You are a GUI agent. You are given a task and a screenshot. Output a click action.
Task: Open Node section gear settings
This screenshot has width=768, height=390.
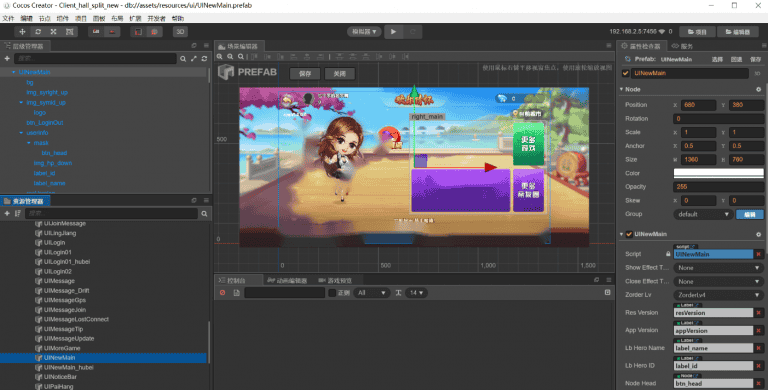click(759, 89)
